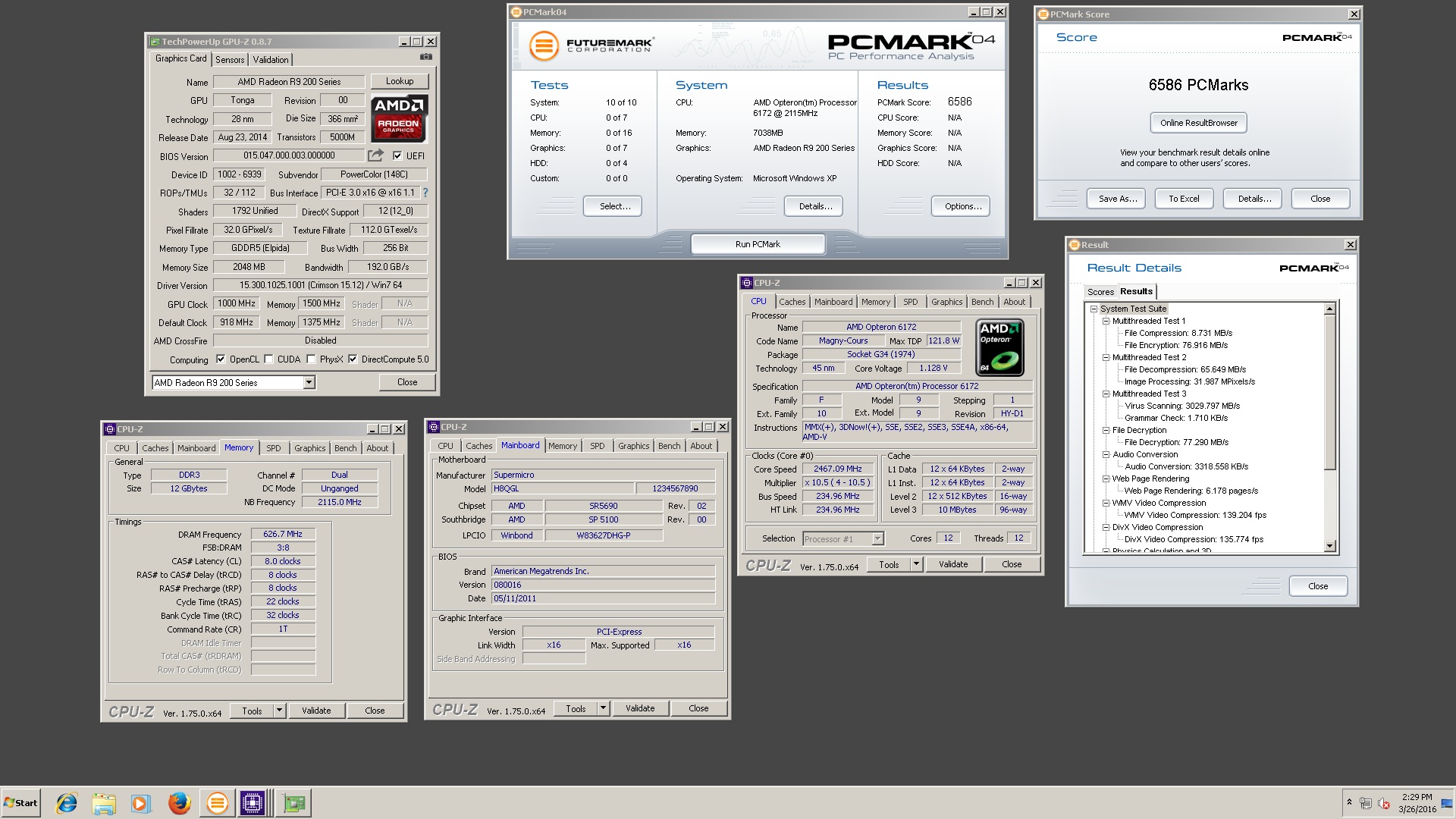
Task: Click the GPU-Z screenshot camera icon
Action: click(426, 57)
